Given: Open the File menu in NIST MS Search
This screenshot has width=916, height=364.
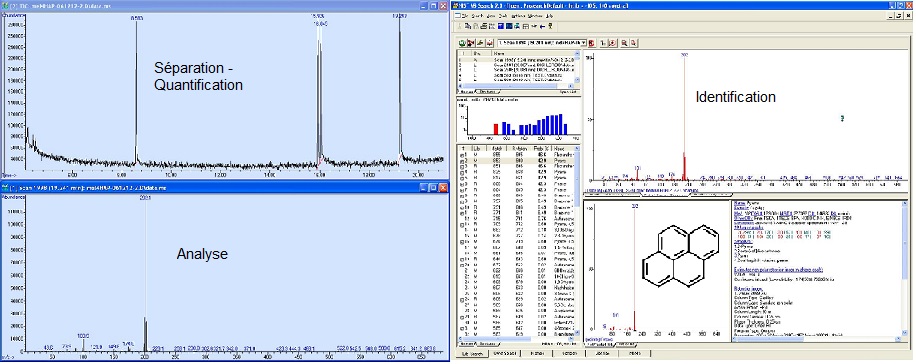Looking at the screenshot, I should tap(465, 16).
